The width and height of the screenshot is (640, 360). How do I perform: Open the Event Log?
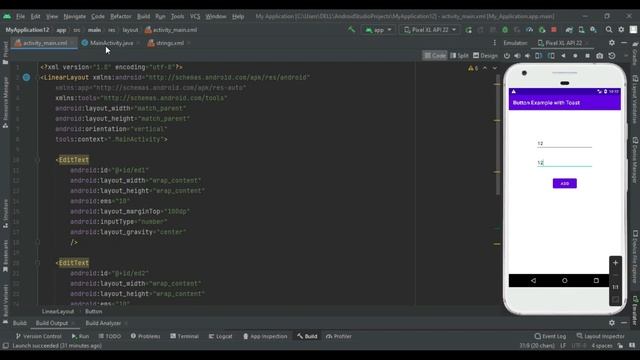coord(550,336)
